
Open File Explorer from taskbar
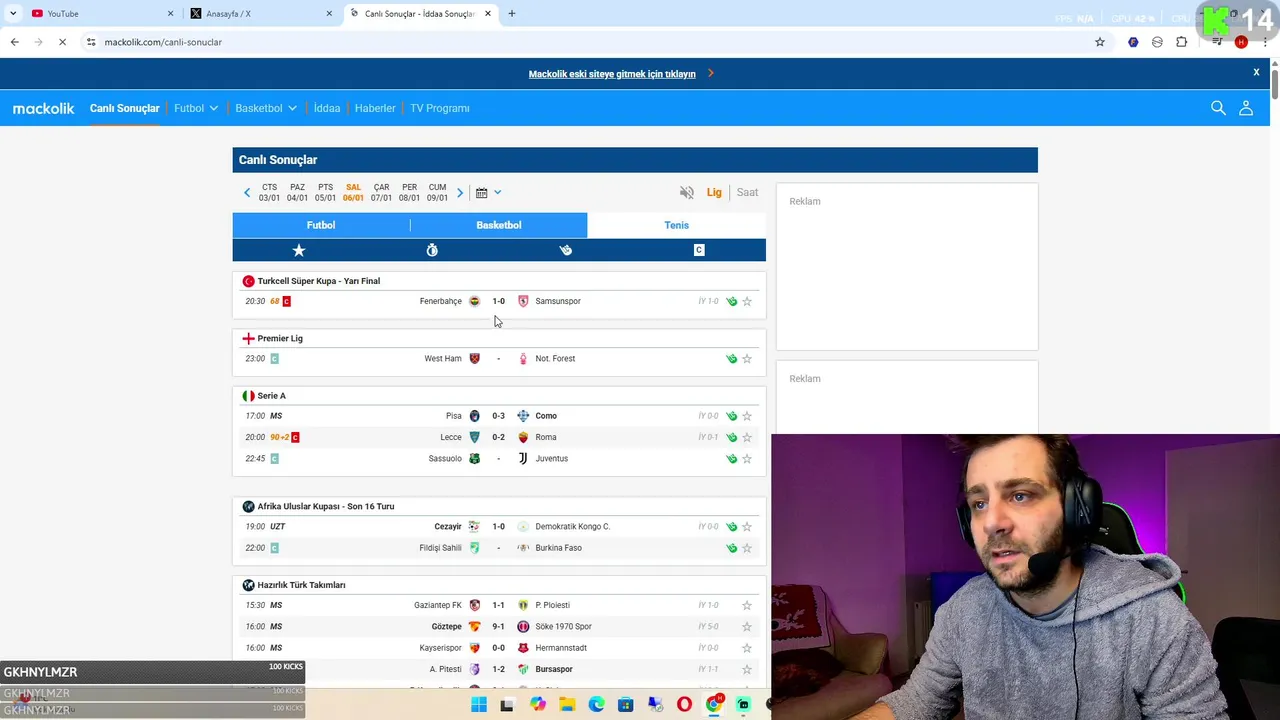(567, 705)
